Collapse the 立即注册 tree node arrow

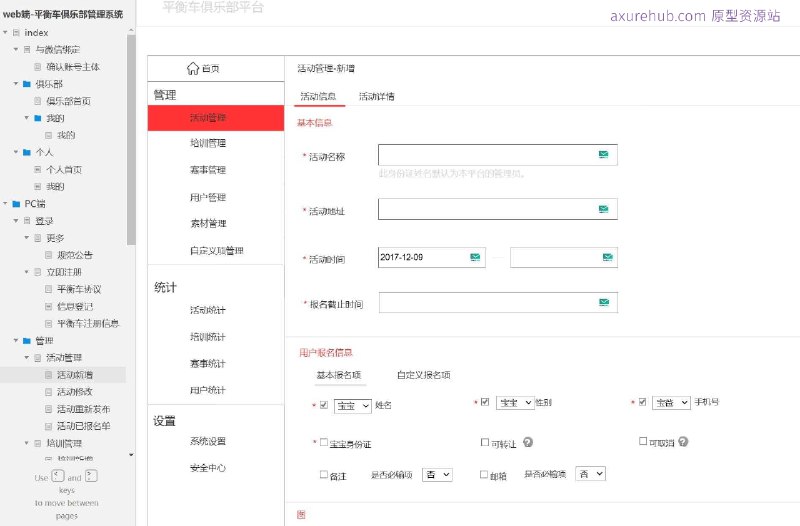coord(27,272)
